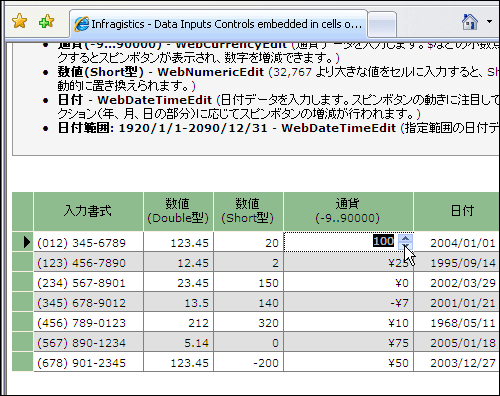Screen dimensions: 500x396
Task: Select the cell (678) 901-2345
Action: [x=88, y=362]
